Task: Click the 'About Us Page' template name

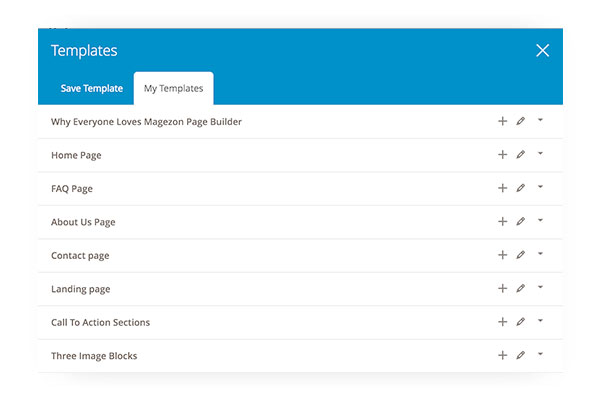Action: (83, 222)
